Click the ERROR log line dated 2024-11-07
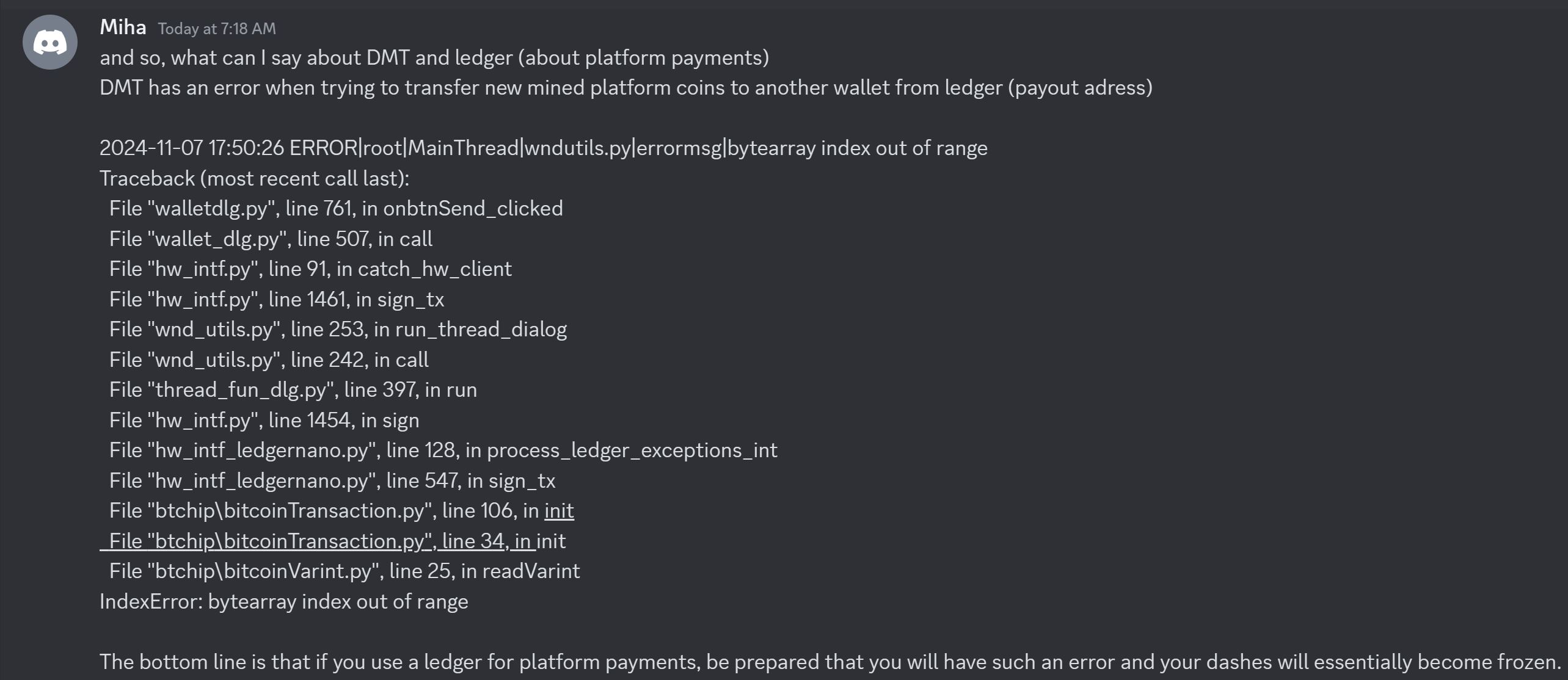The width and height of the screenshot is (1568, 680). tap(544, 148)
